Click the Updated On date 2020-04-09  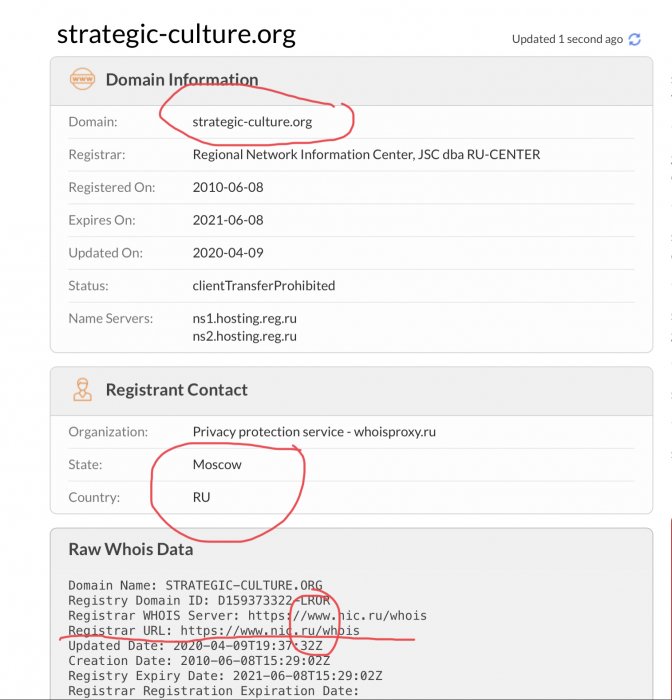(x=228, y=253)
